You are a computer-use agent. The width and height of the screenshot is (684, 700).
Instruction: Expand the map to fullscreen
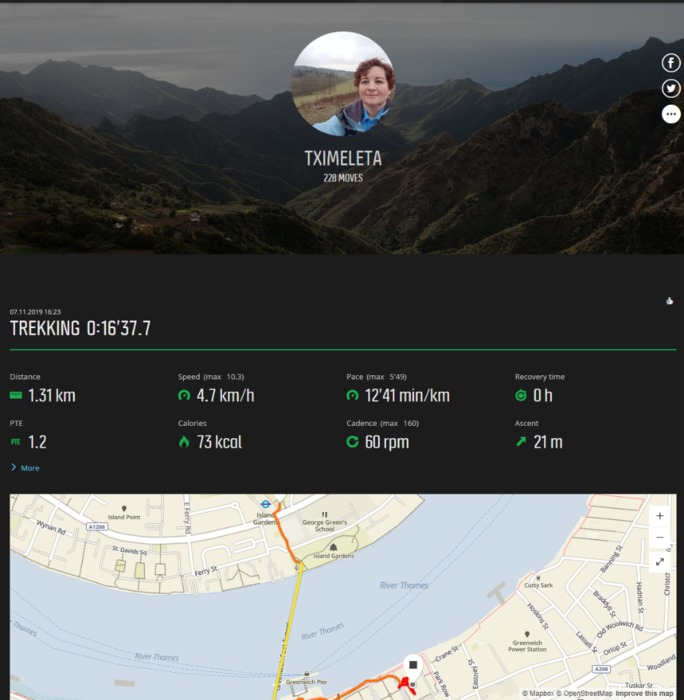point(659,562)
